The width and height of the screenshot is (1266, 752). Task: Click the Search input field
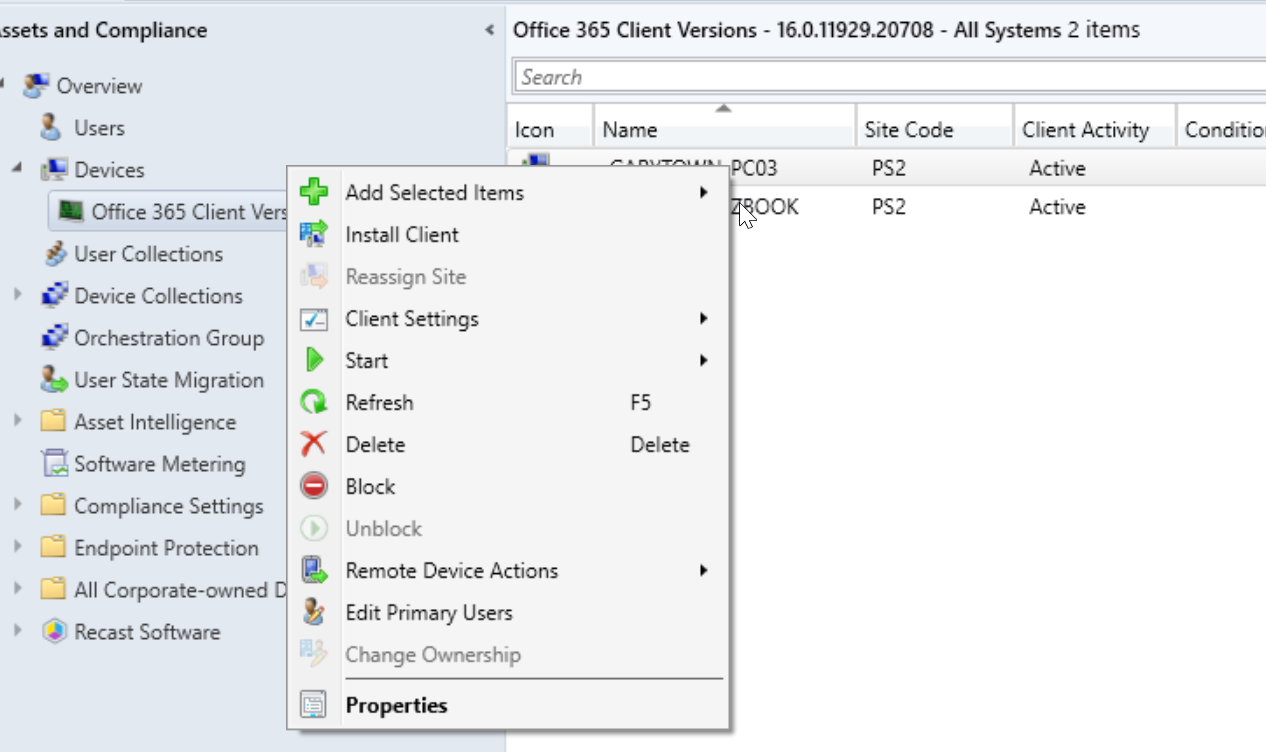click(x=890, y=77)
